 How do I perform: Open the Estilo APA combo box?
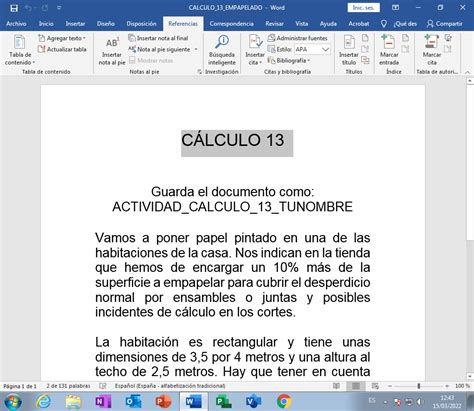[312, 49]
